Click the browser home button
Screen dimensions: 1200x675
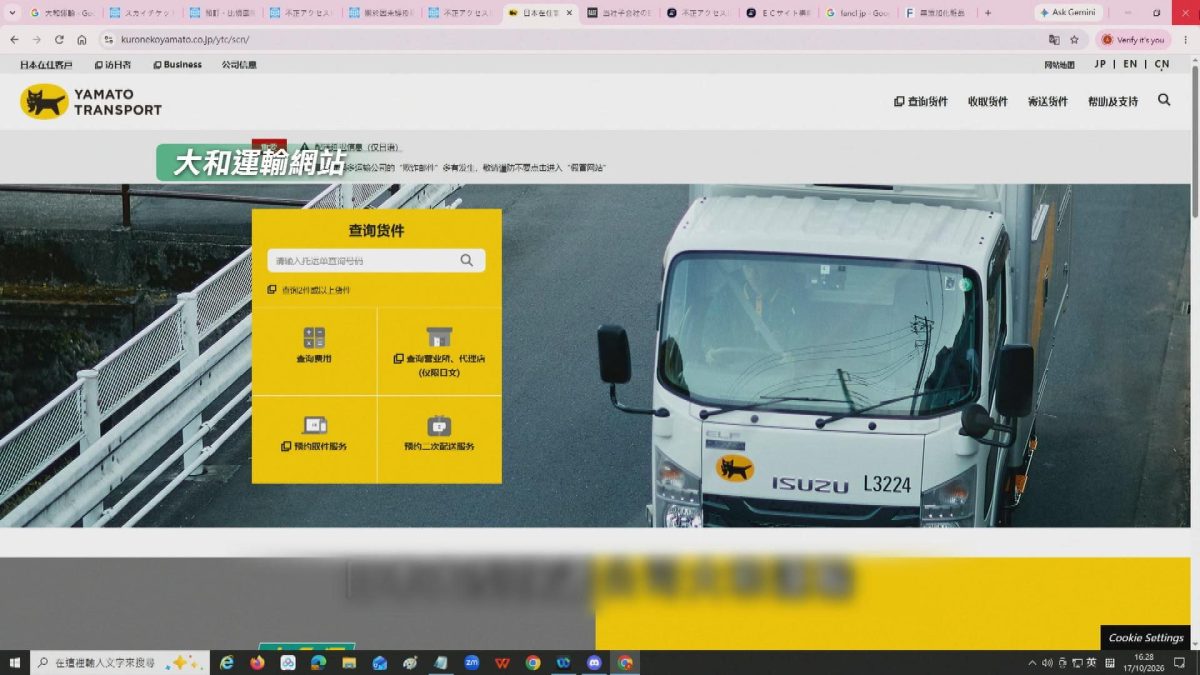[82, 40]
